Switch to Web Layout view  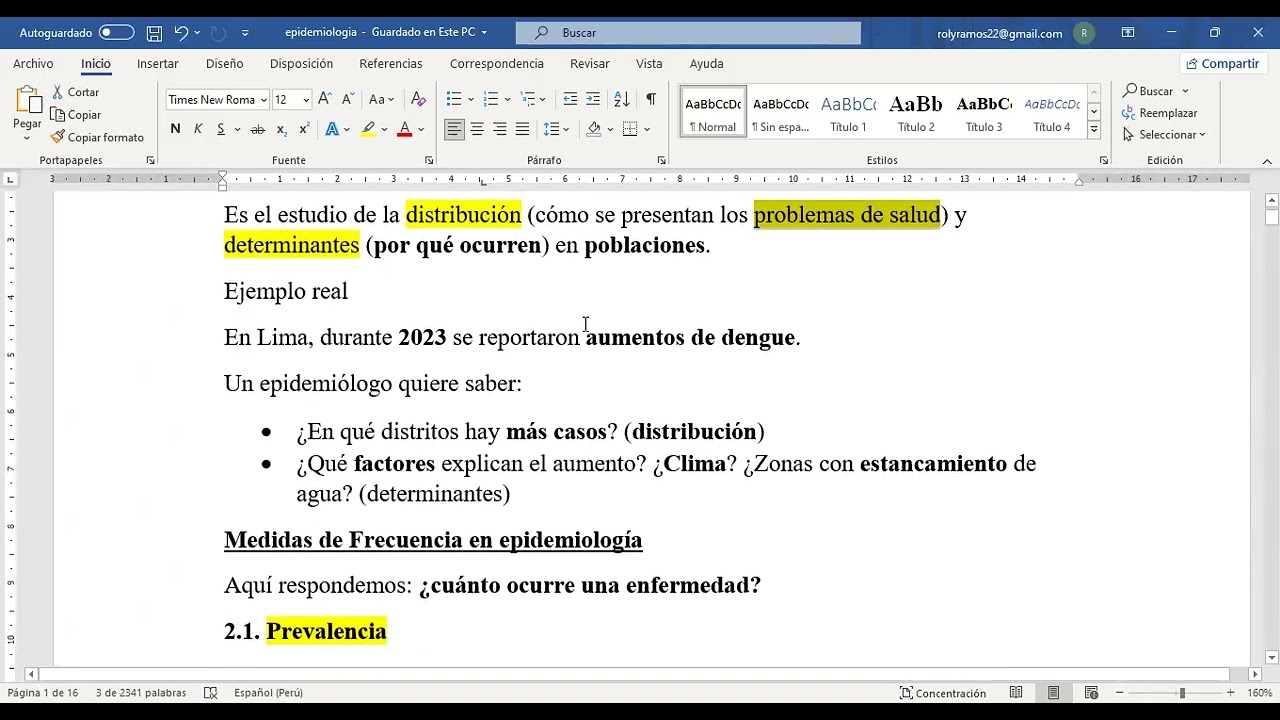[1091, 692]
